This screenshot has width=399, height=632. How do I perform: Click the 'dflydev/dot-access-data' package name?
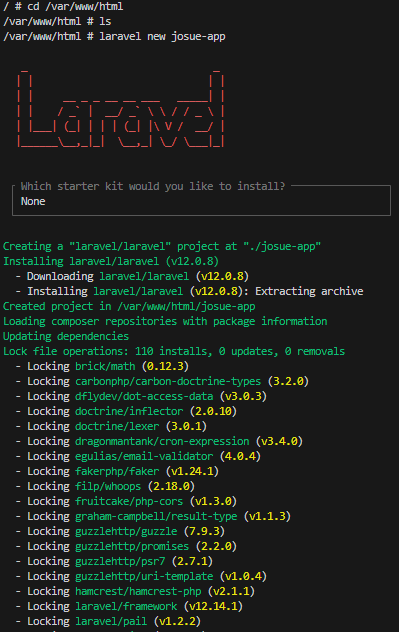coord(144,396)
